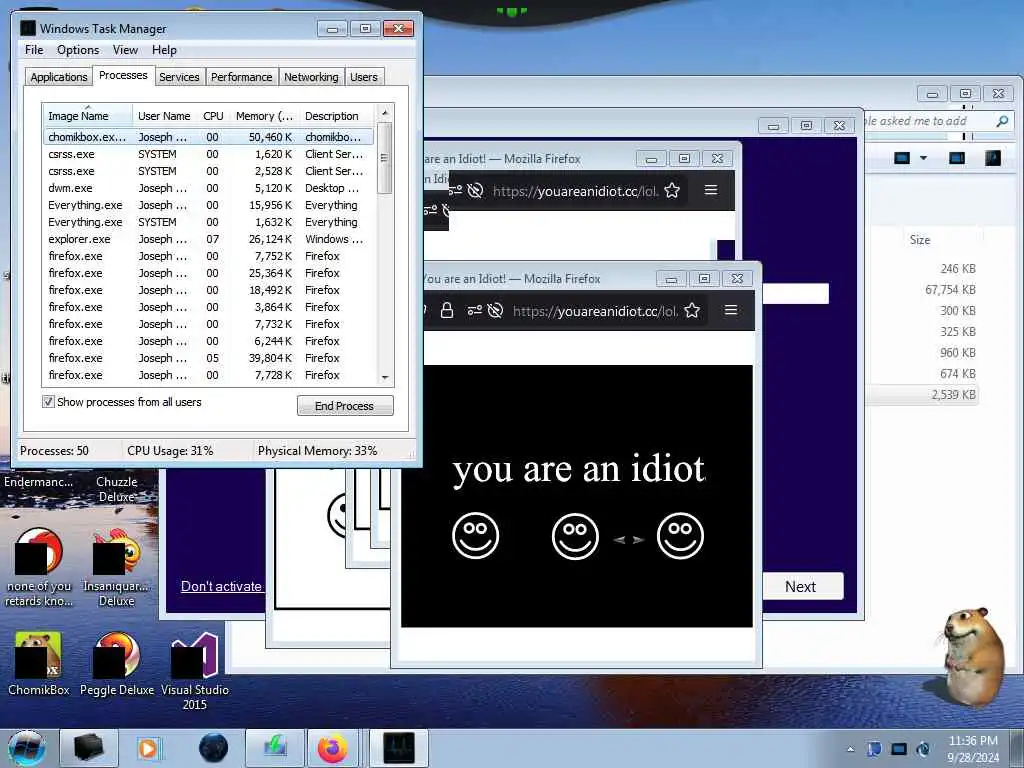Viewport: 1024px width, 768px height.
Task: Click the Don't activate link
Action: point(221,586)
